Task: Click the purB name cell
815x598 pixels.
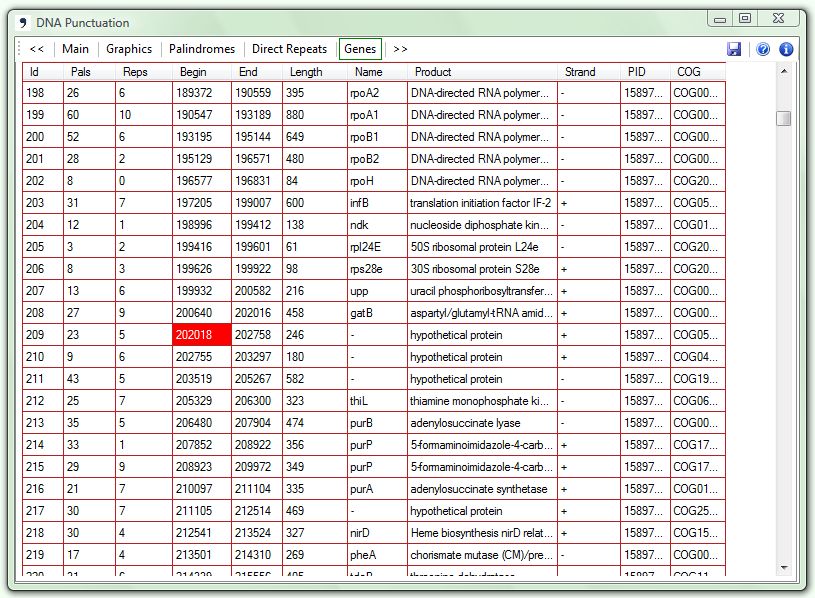Action: (x=377, y=423)
